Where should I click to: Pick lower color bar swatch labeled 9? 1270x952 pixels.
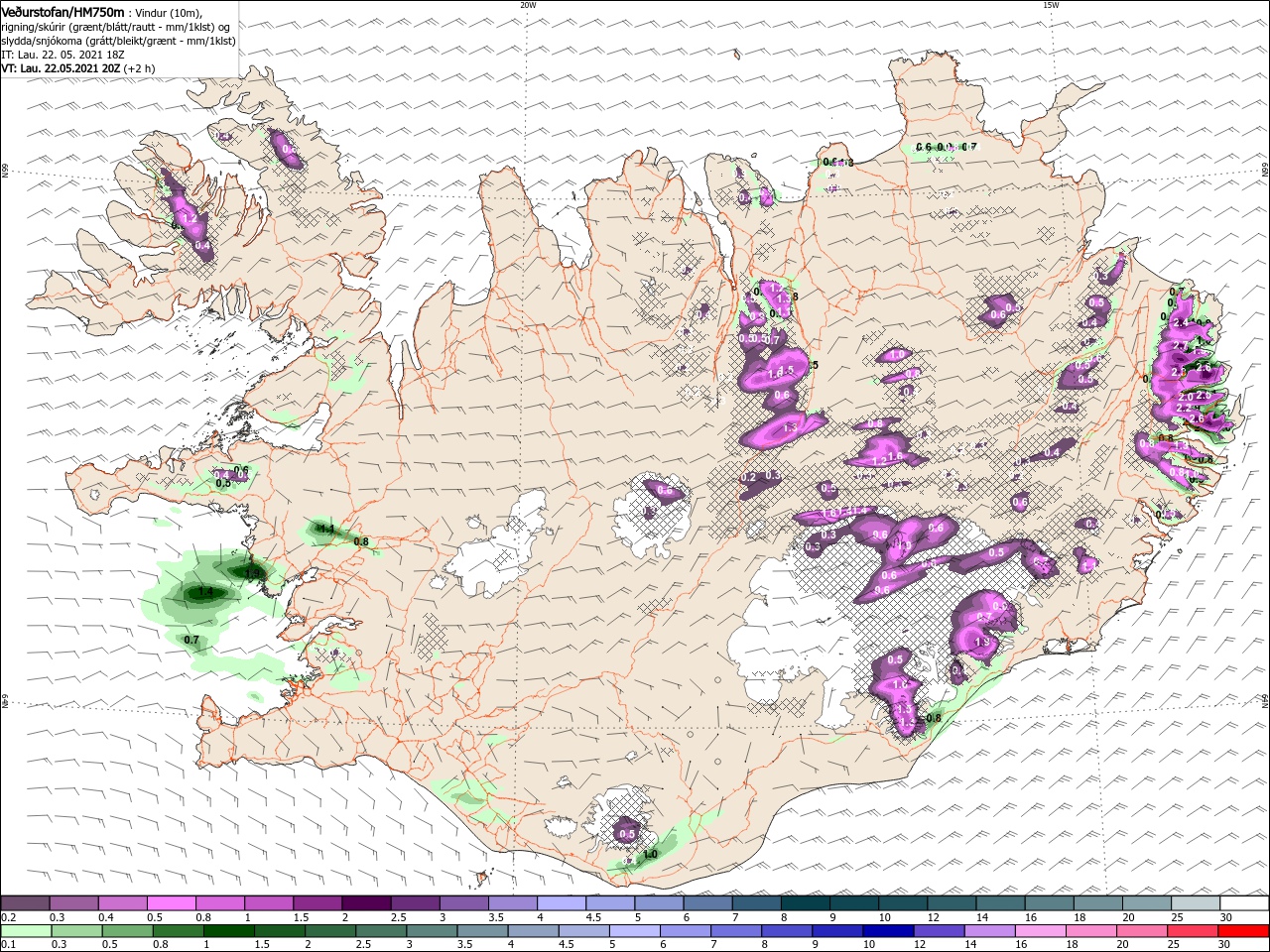(x=837, y=932)
